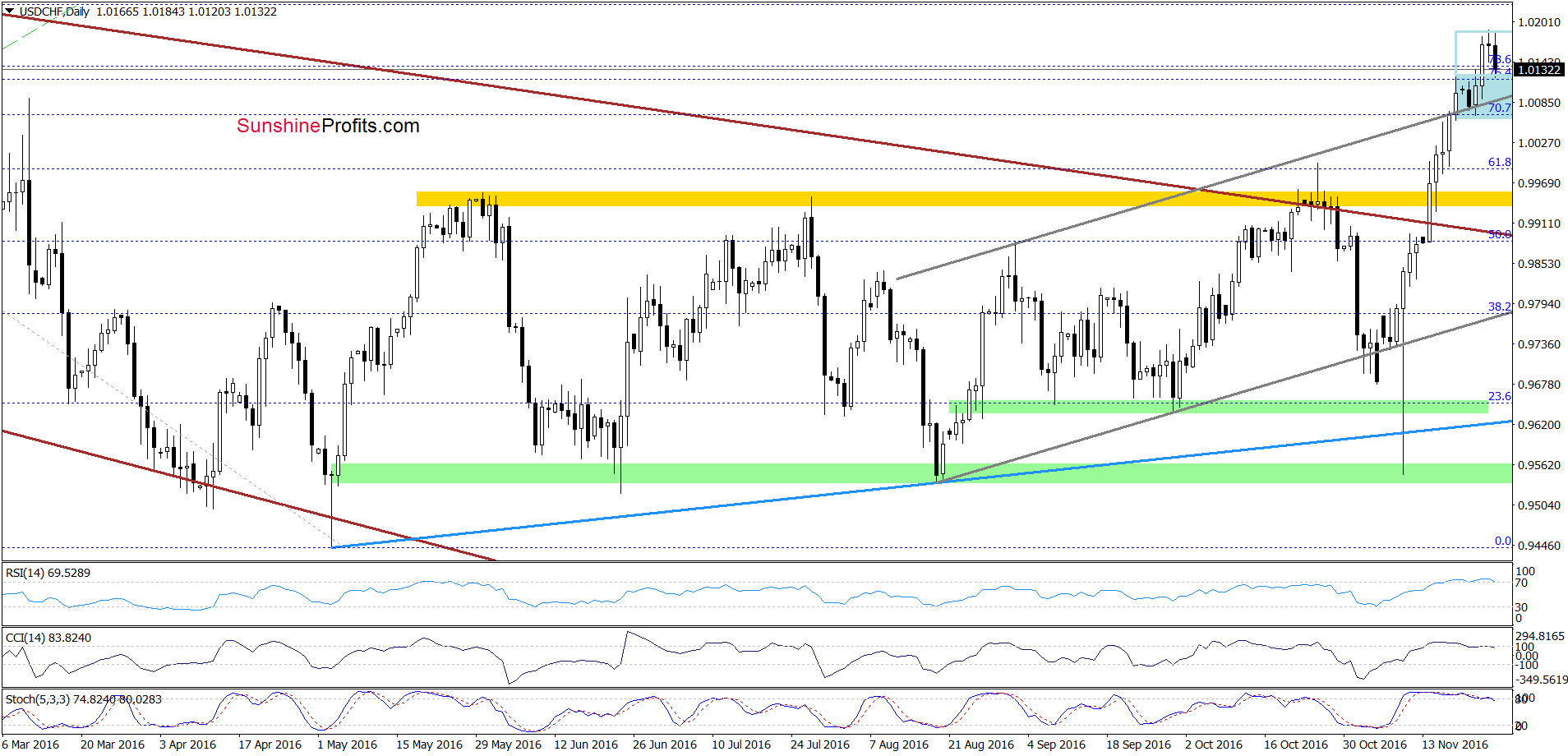Click the 7 Aug 2016 date label
The height and width of the screenshot is (756, 1568).
click(x=899, y=744)
